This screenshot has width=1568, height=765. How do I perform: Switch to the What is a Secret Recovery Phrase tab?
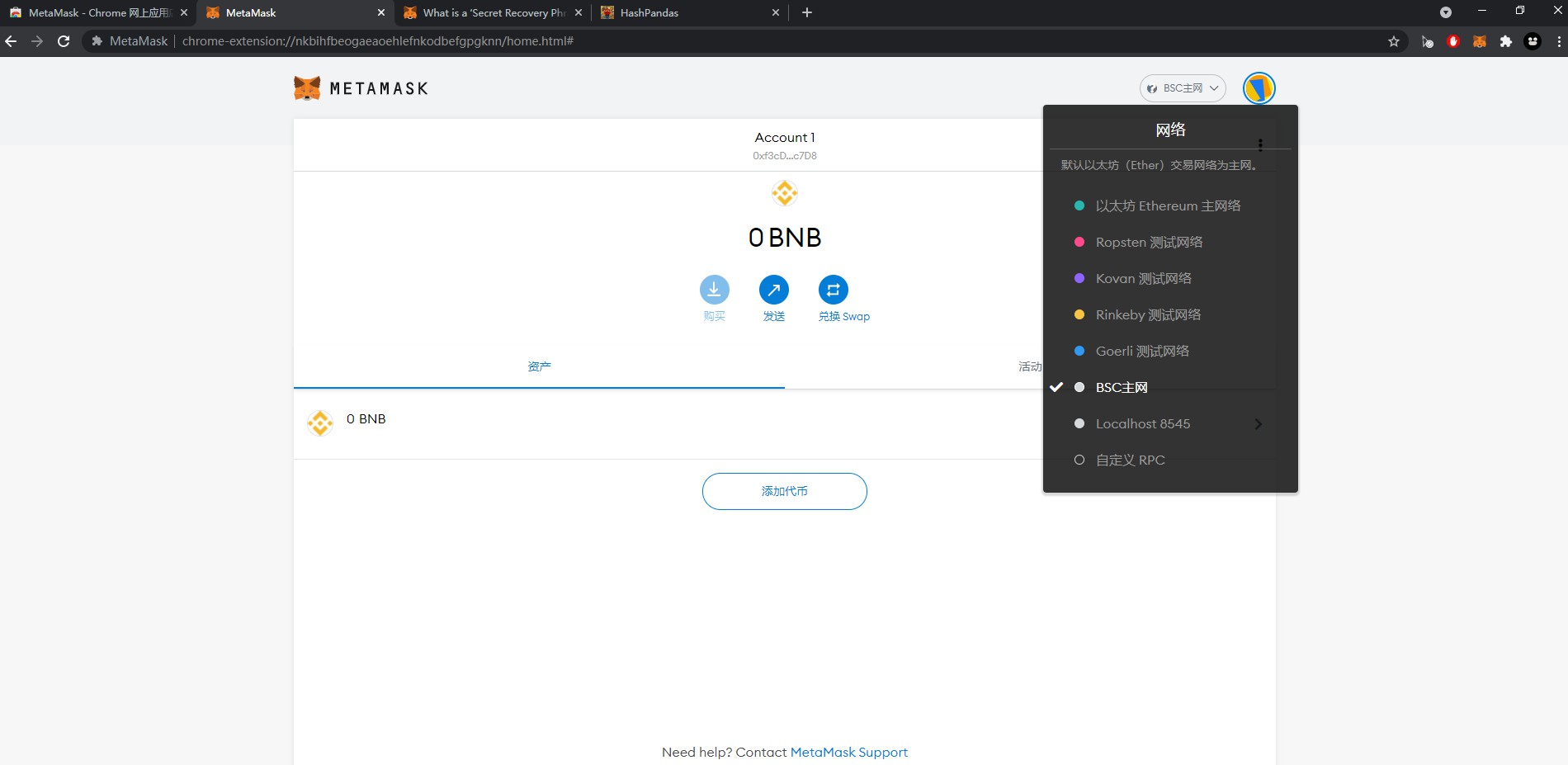pyautogui.click(x=493, y=12)
